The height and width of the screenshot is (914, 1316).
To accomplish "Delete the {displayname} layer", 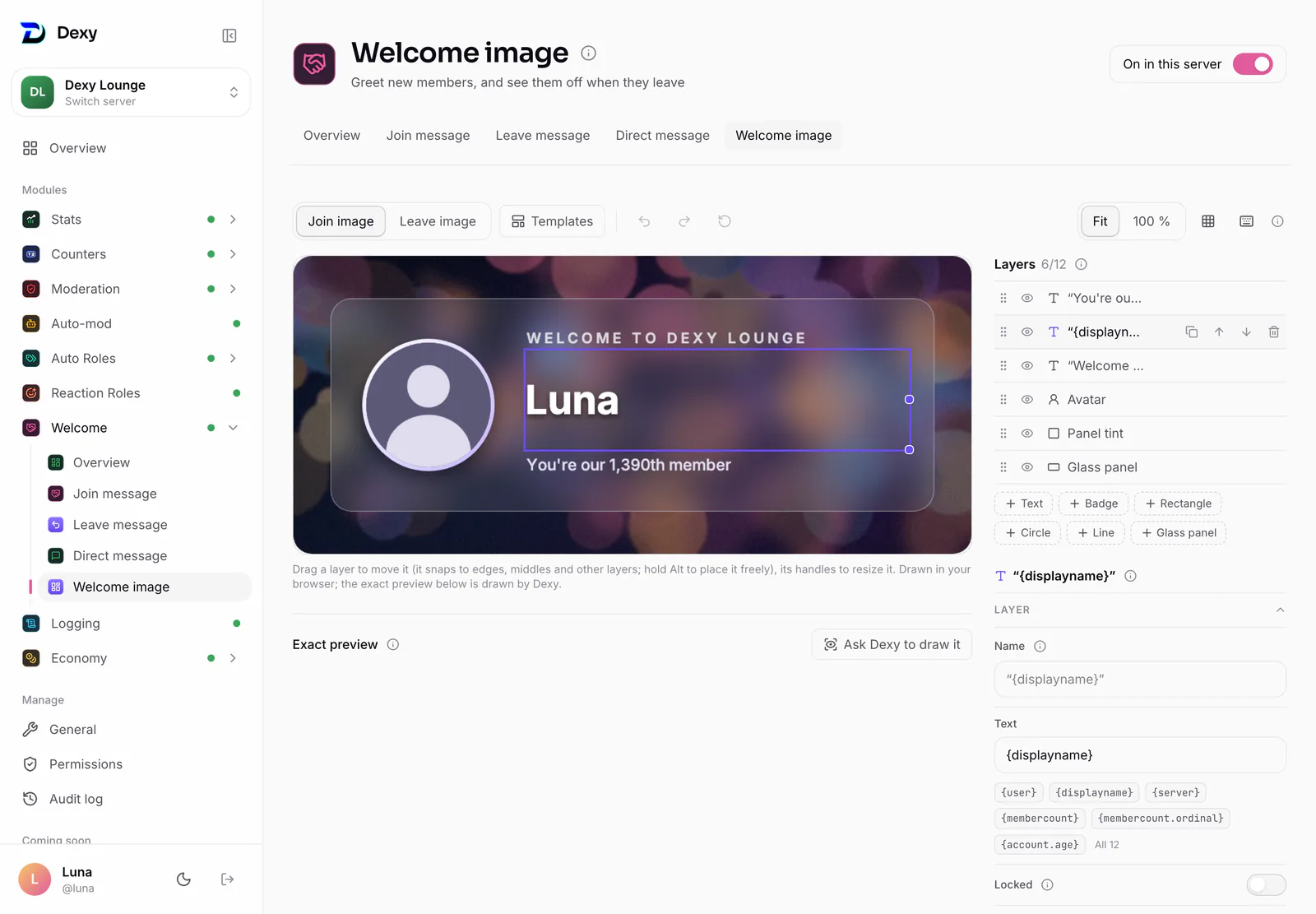I will [1274, 332].
